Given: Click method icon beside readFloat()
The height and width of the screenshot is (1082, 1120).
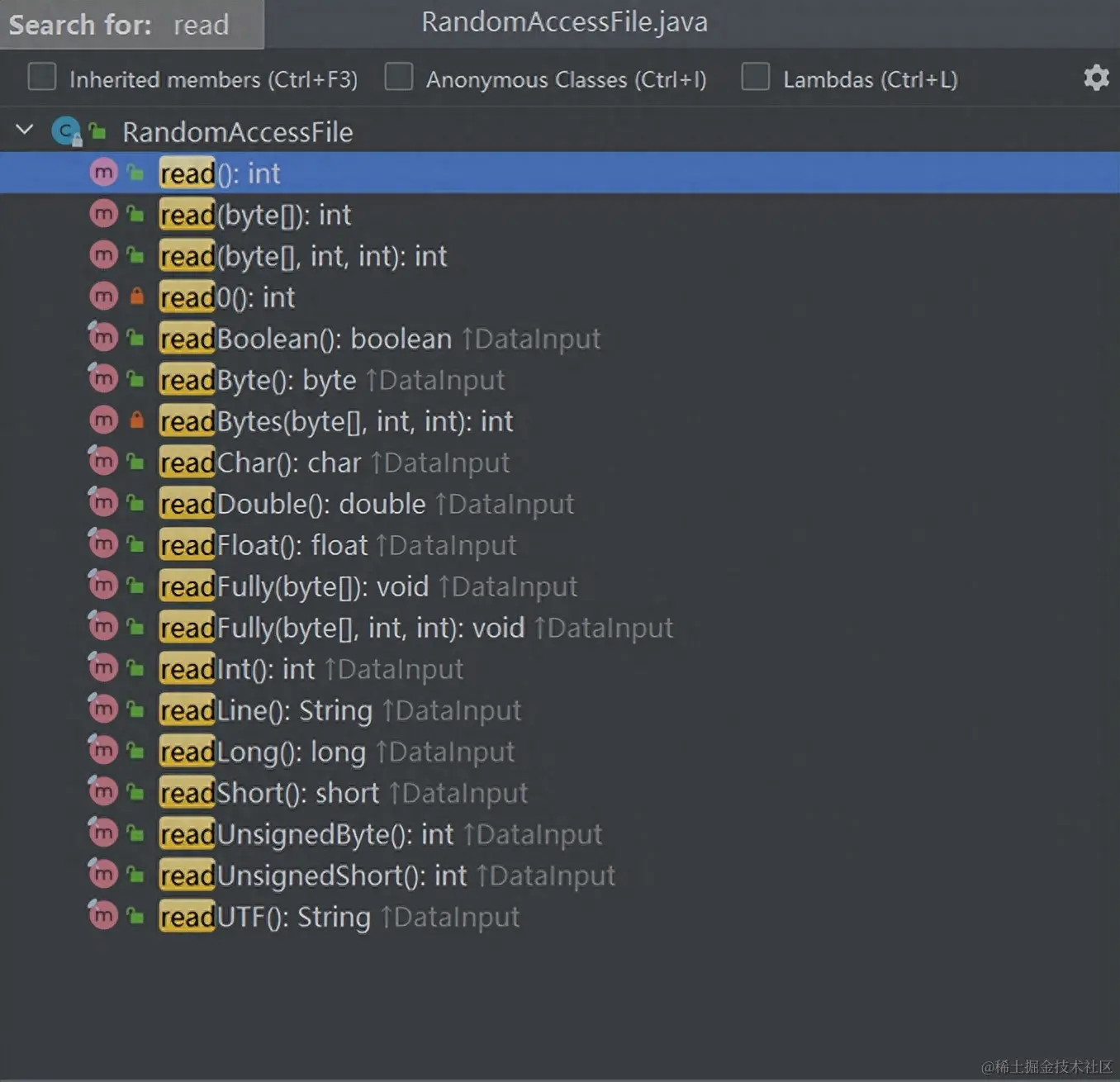Looking at the screenshot, I should 103,543.
